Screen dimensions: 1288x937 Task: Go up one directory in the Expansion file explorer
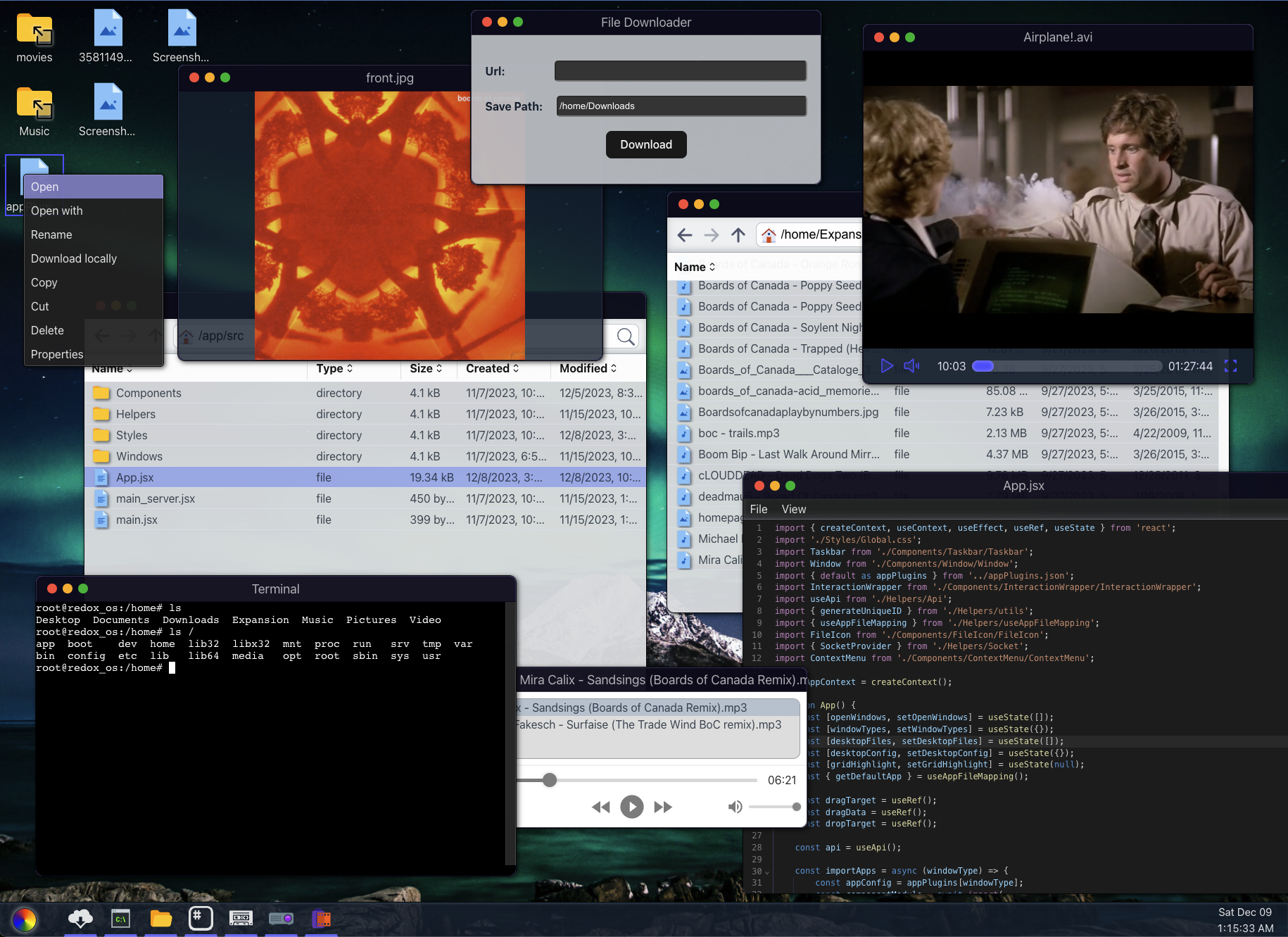pos(738,235)
